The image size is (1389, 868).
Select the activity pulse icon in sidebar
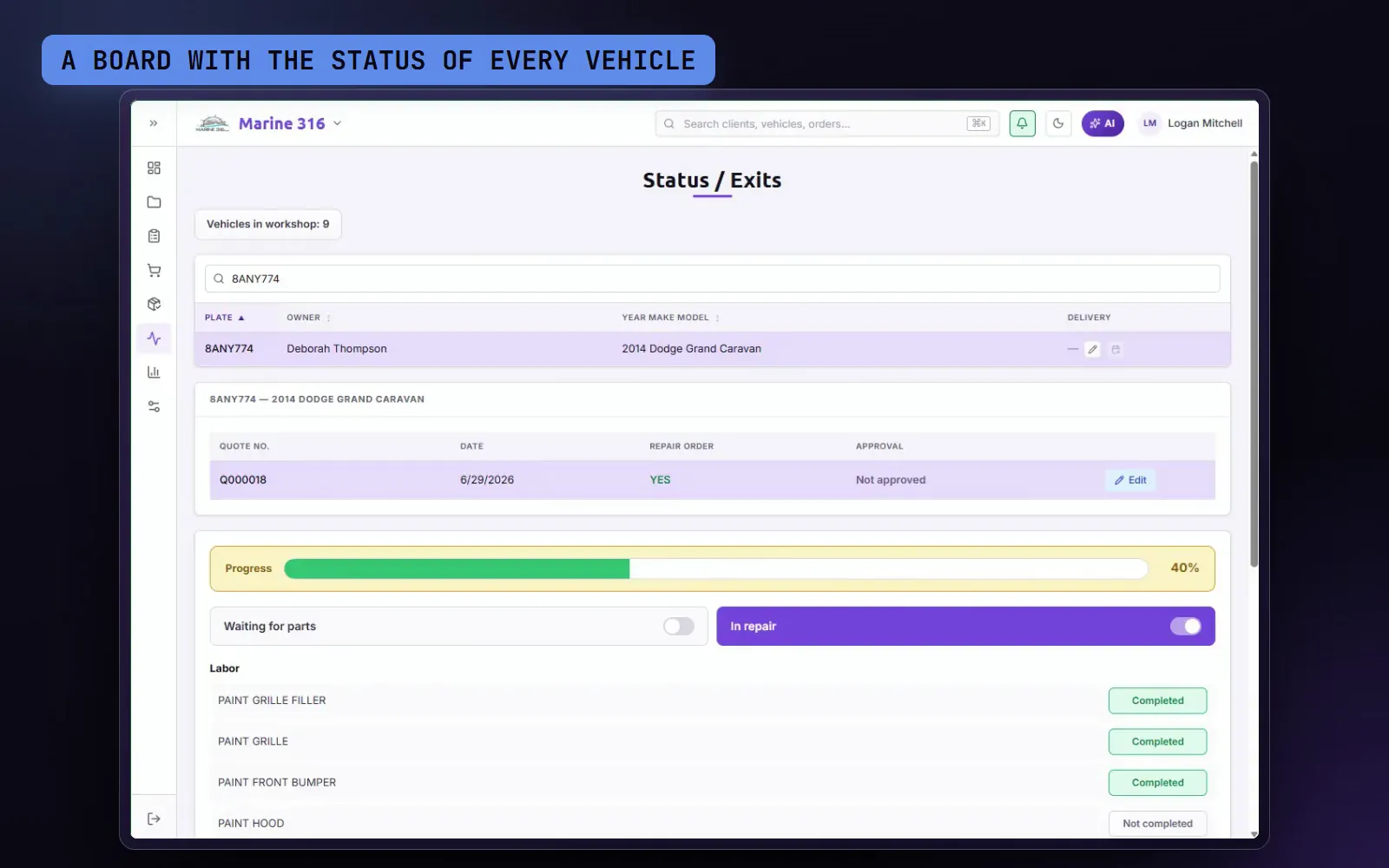pos(154,339)
